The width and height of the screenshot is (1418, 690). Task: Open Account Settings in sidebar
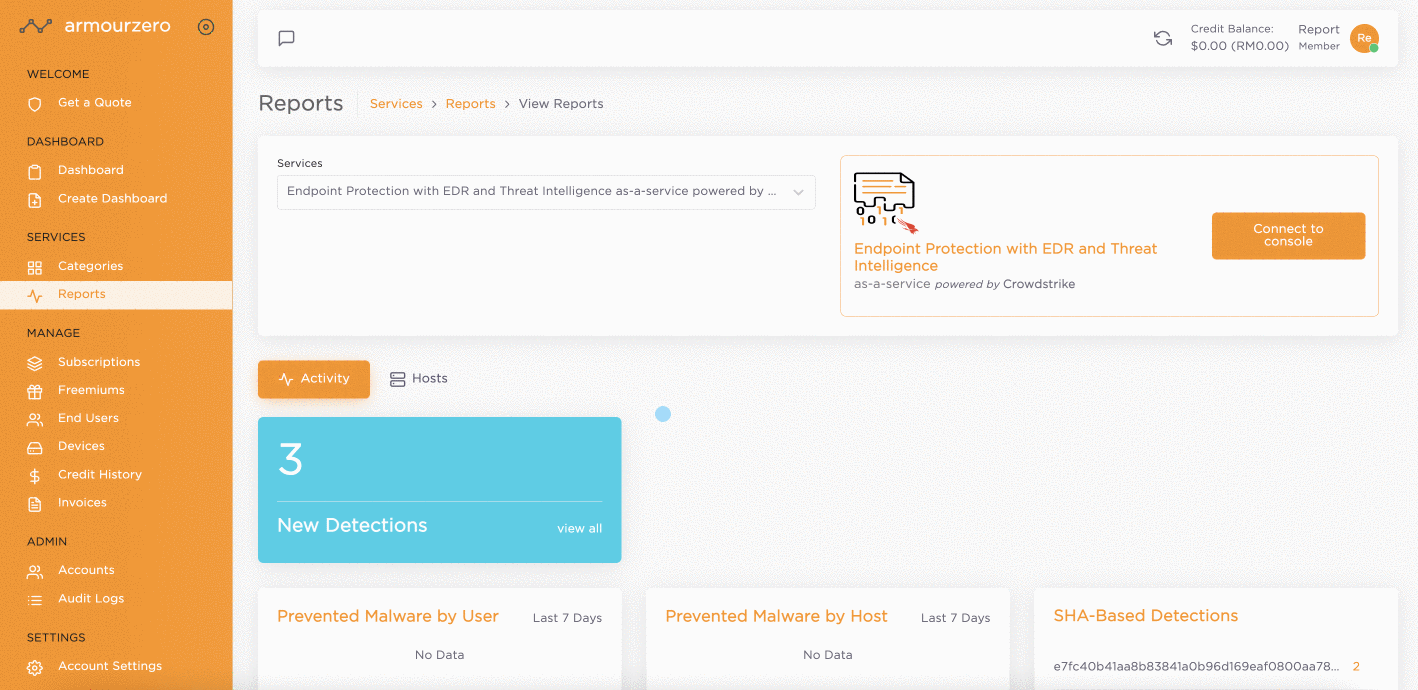pyautogui.click(x=110, y=667)
